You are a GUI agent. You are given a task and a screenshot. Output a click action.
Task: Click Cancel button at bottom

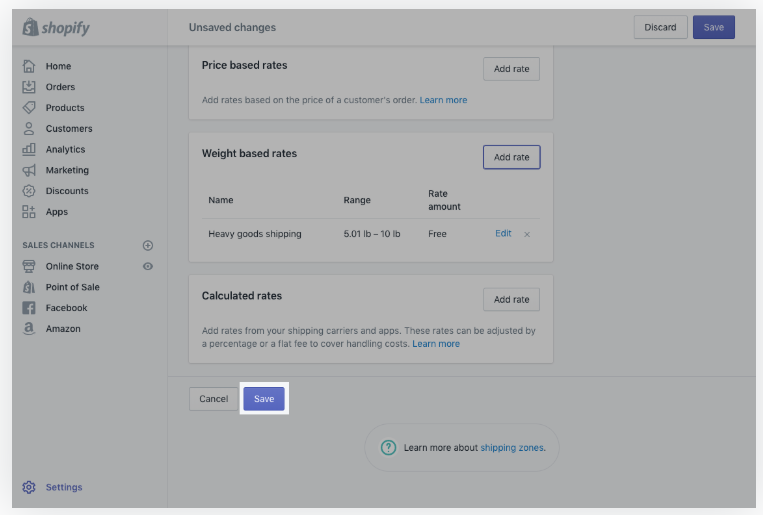coord(214,399)
